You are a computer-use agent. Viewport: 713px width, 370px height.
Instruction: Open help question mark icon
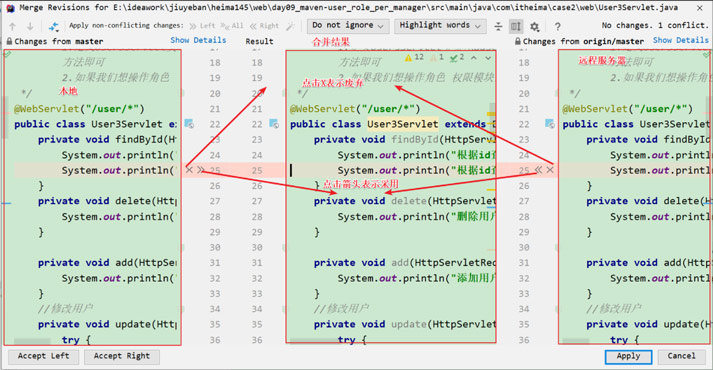(x=557, y=27)
